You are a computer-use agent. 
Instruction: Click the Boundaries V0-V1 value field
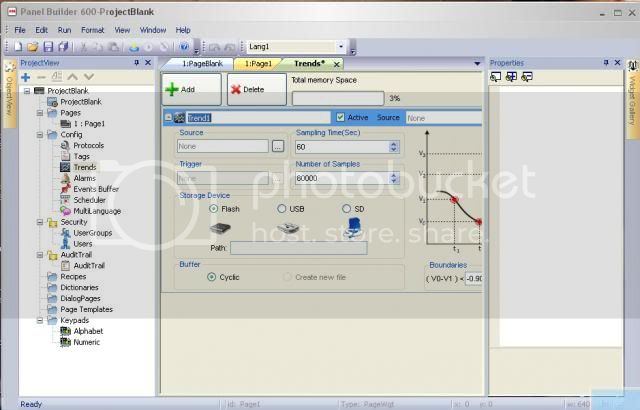(x=474, y=279)
